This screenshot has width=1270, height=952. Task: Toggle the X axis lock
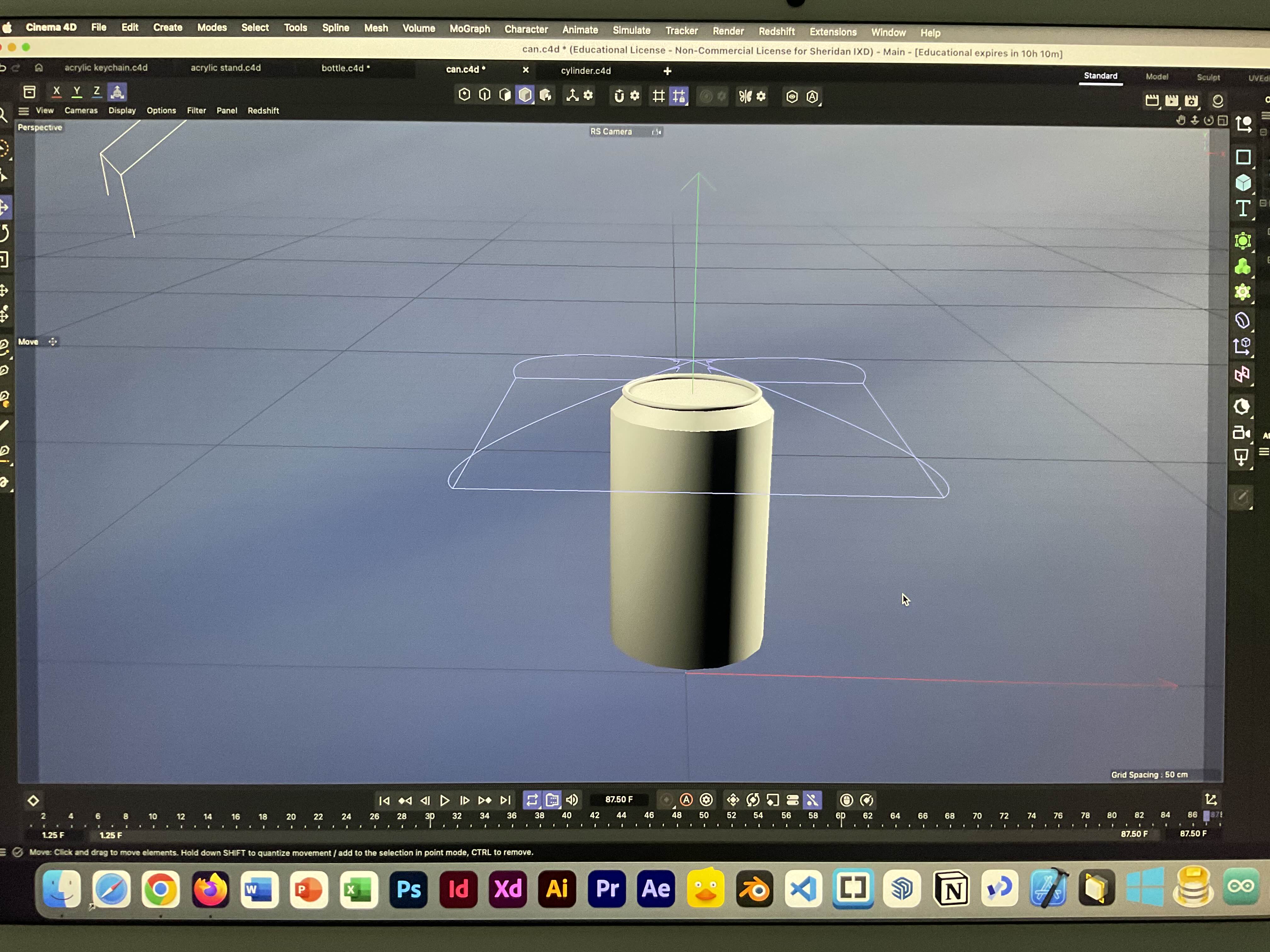point(56,91)
